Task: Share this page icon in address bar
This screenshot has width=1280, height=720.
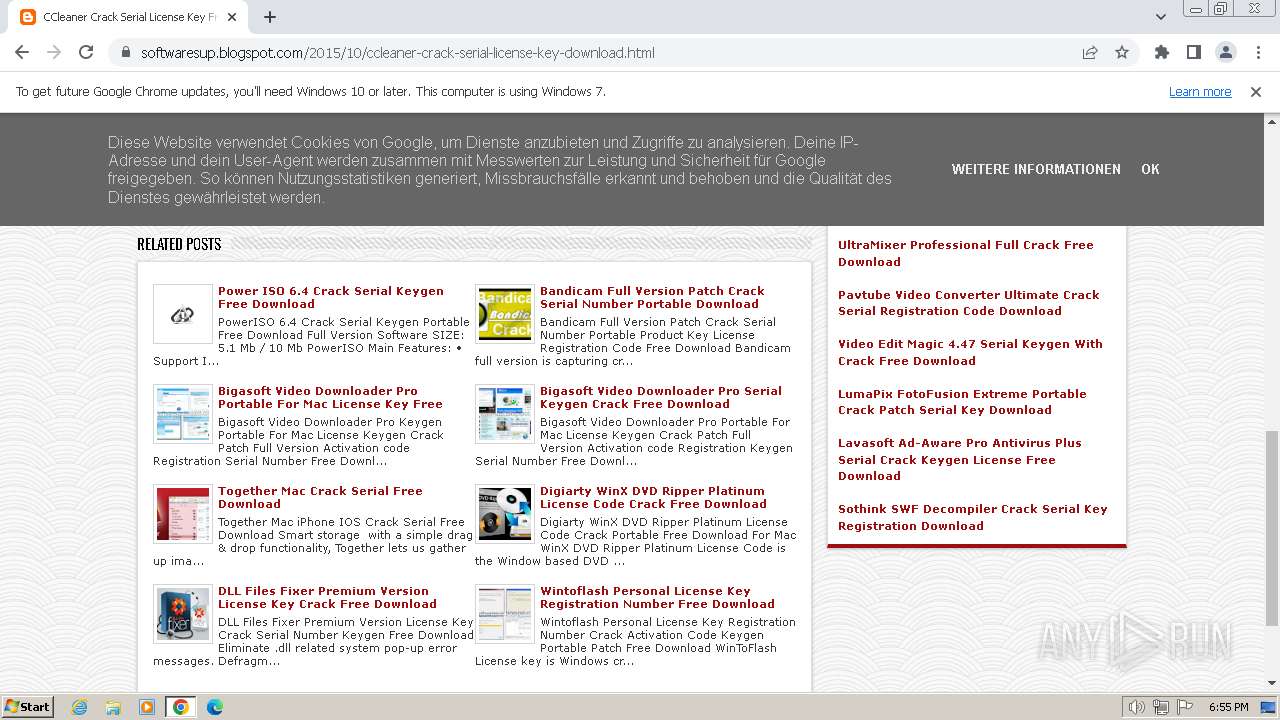Action: pyautogui.click(x=1090, y=52)
